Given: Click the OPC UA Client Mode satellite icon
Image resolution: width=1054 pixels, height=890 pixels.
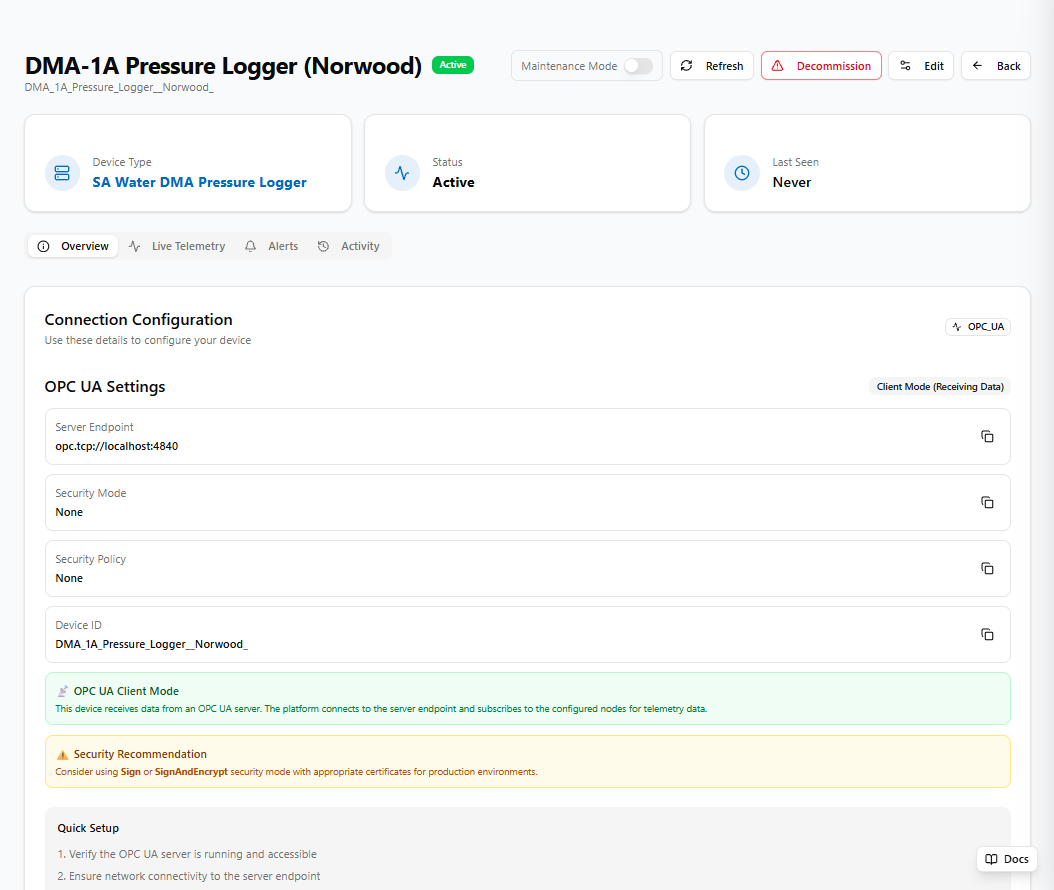Looking at the screenshot, I should pyautogui.click(x=63, y=691).
